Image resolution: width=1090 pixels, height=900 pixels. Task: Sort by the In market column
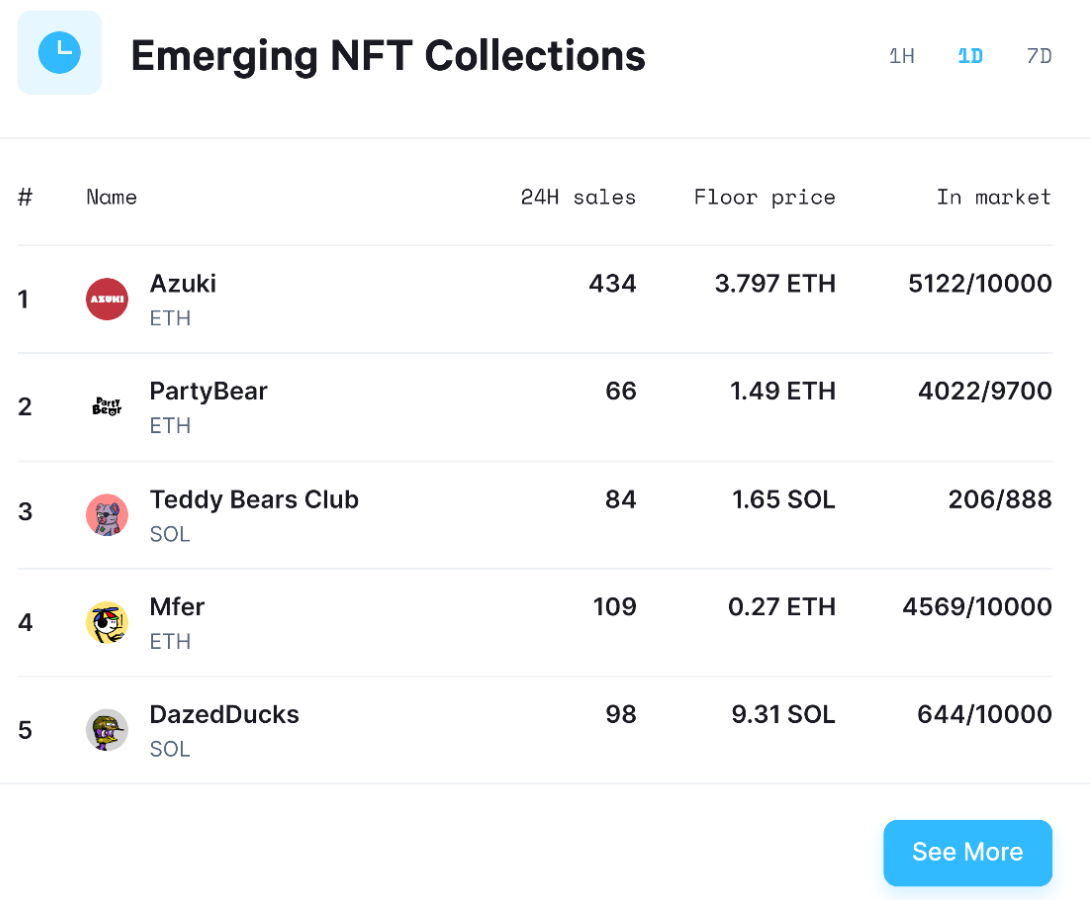coord(993,197)
